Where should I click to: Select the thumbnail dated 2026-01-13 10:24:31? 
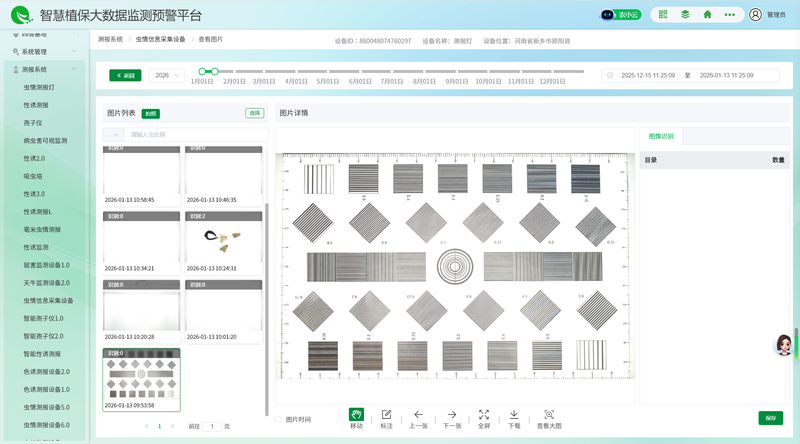224,240
